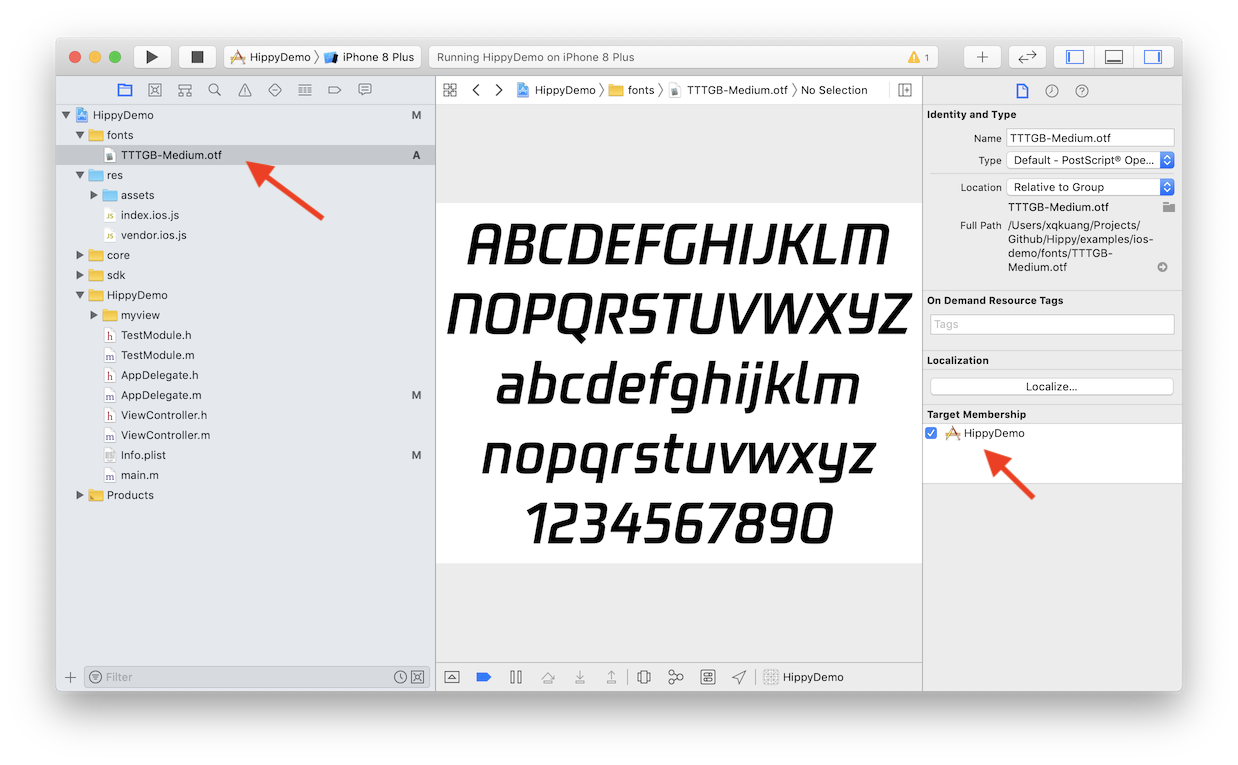This screenshot has height=765, width=1238.
Task: Uncheck HippyDemo target membership
Action: [x=932, y=433]
